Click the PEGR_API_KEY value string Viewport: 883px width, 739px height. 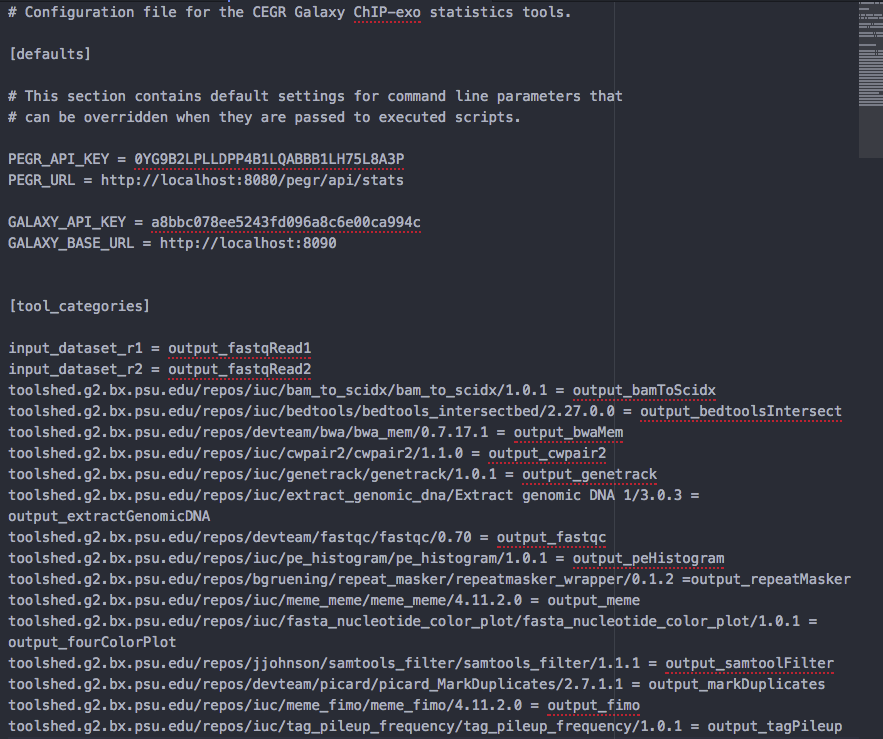click(269, 160)
